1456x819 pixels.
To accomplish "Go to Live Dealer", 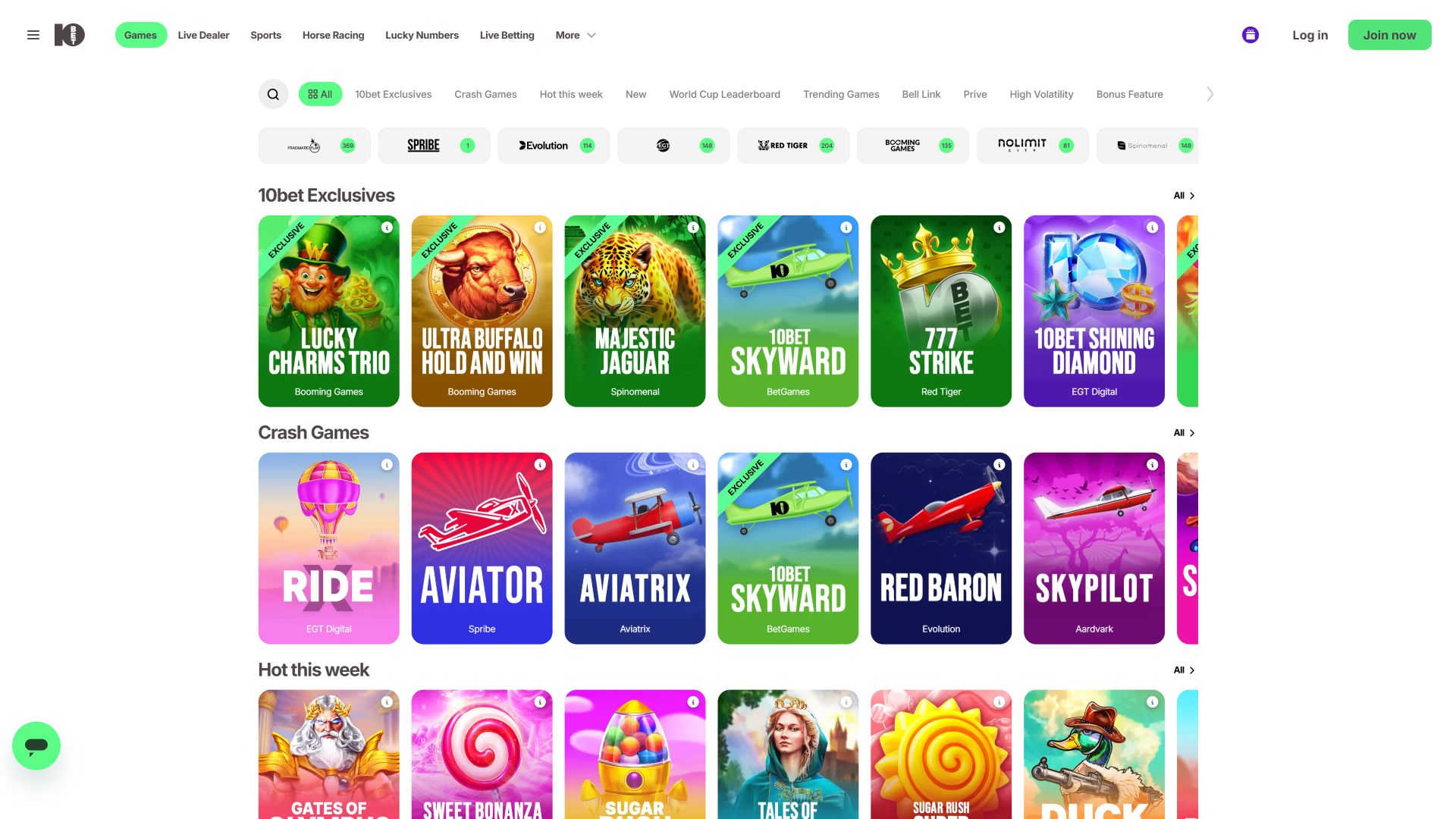I will click(203, 35).
